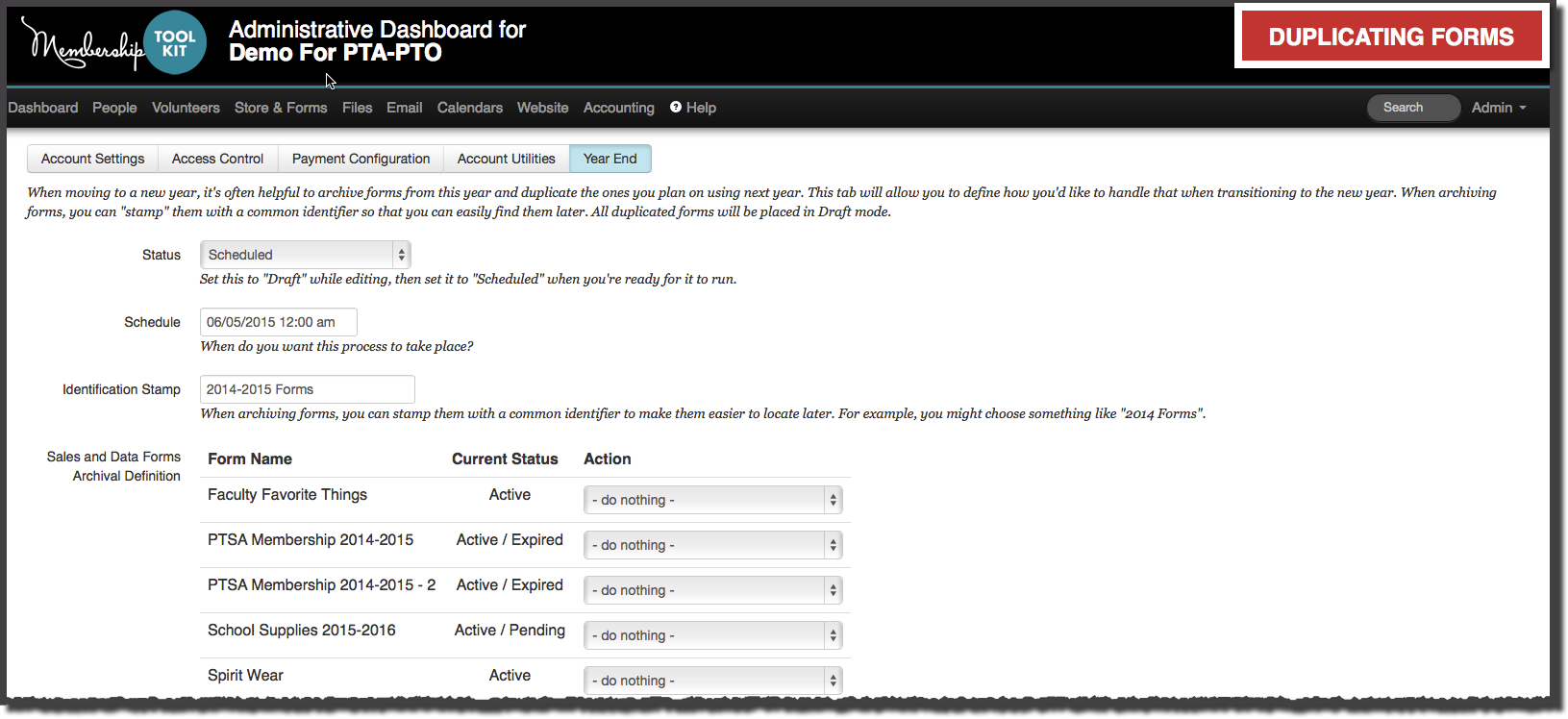Click the School Supplies 2015-2016 form name
The image size is (1568, 719).
point(302,630)
